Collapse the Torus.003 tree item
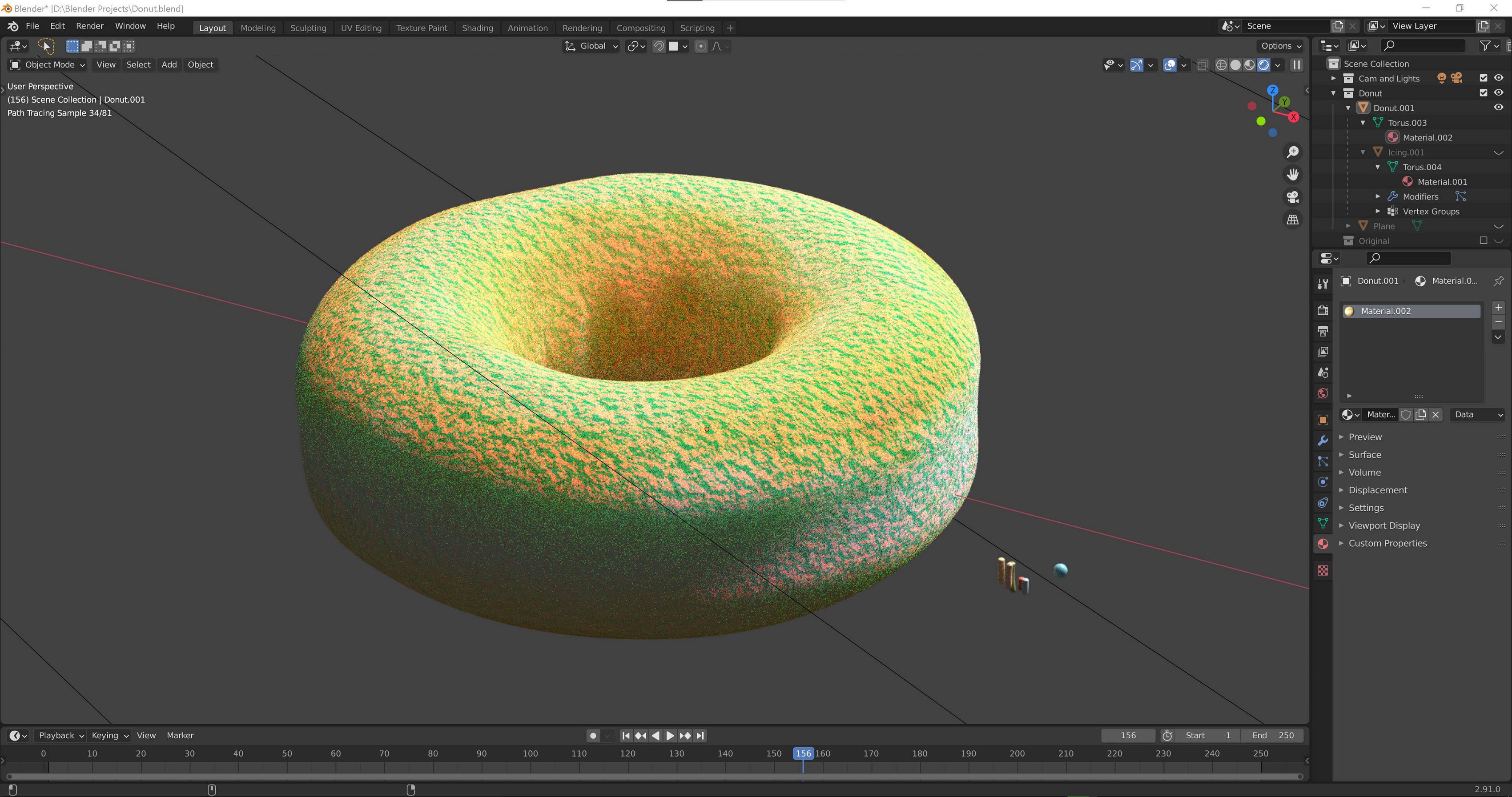The image size is (1512, 797). (1363, 123)
